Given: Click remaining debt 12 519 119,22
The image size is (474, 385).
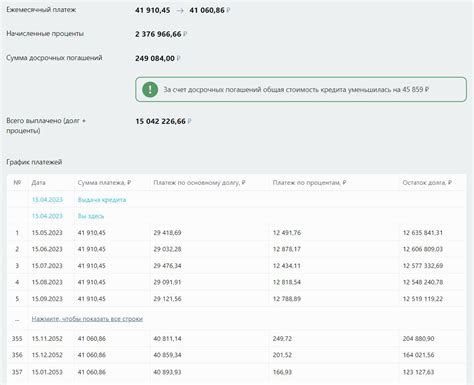Looking at the screenshot, I should click(423, 299).
